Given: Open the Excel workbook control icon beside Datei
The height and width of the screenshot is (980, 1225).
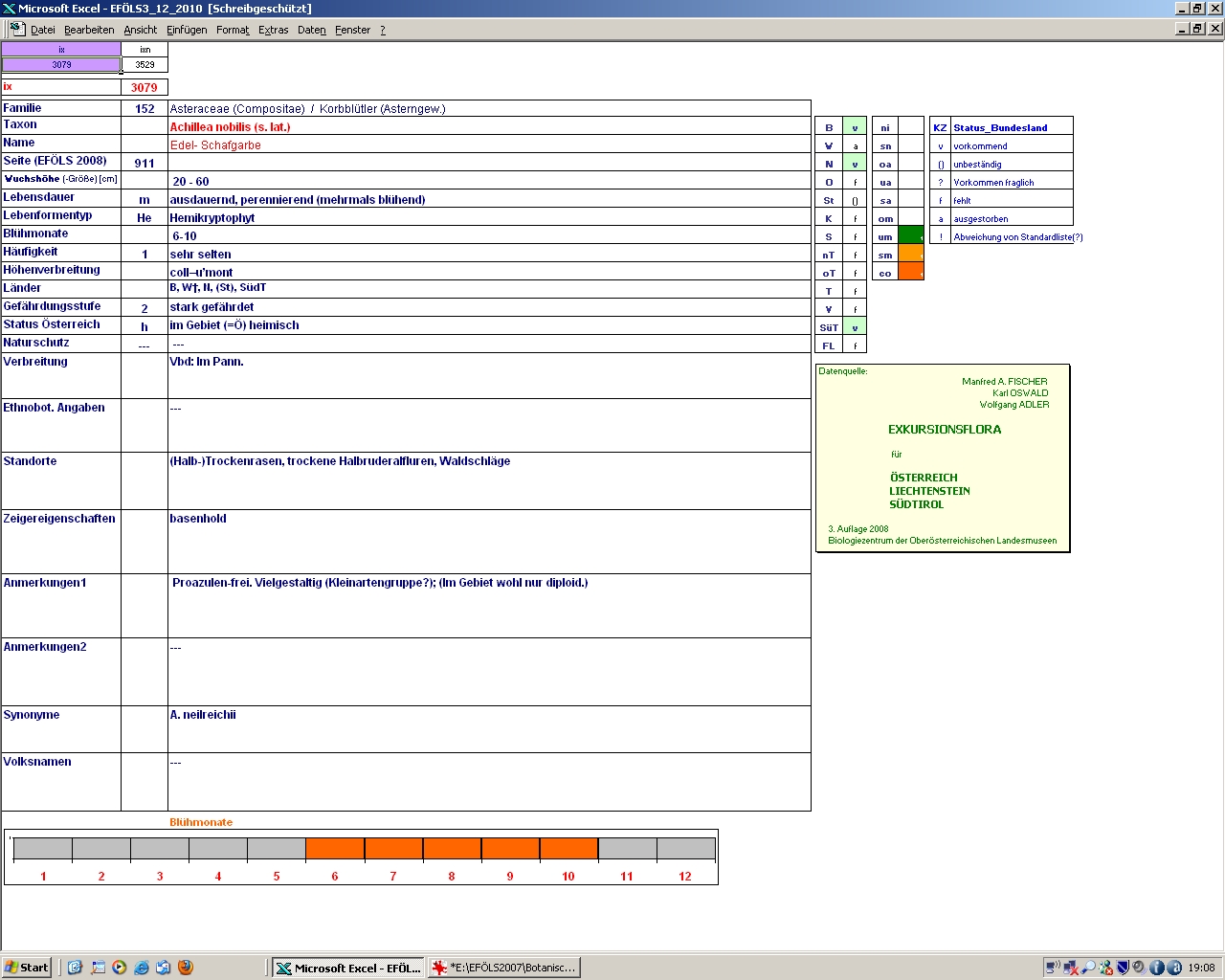Looking at the screenshot, I should [x=16, y=29].
